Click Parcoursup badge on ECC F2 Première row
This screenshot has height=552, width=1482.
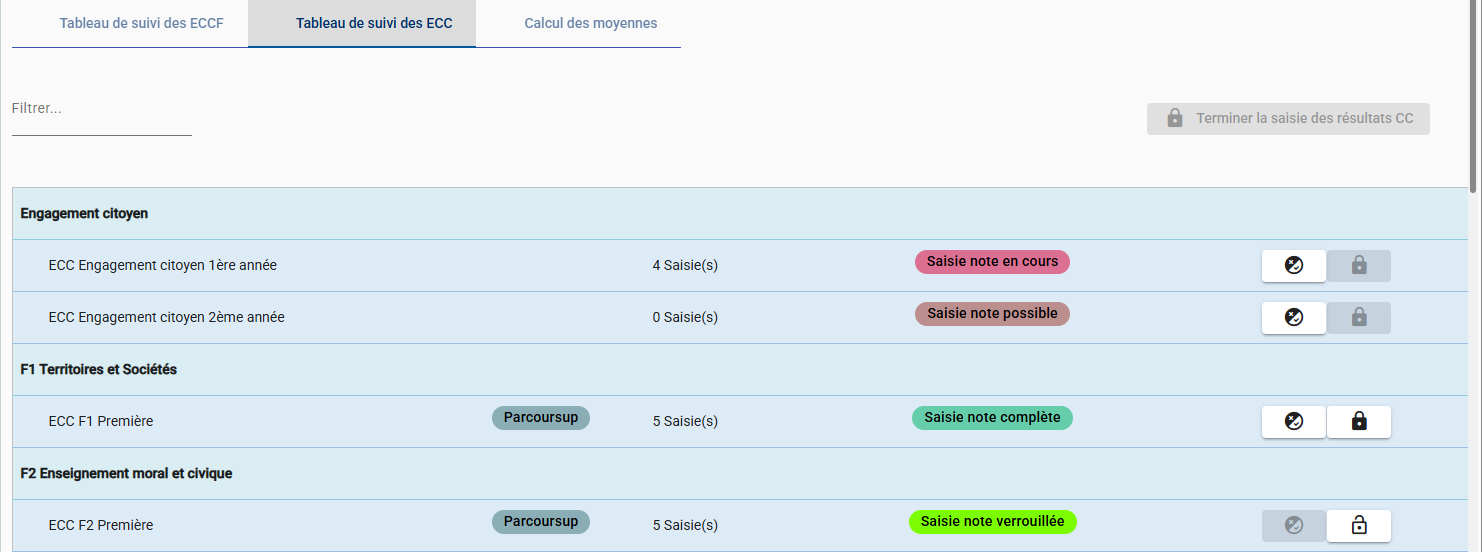pos(541,522)
